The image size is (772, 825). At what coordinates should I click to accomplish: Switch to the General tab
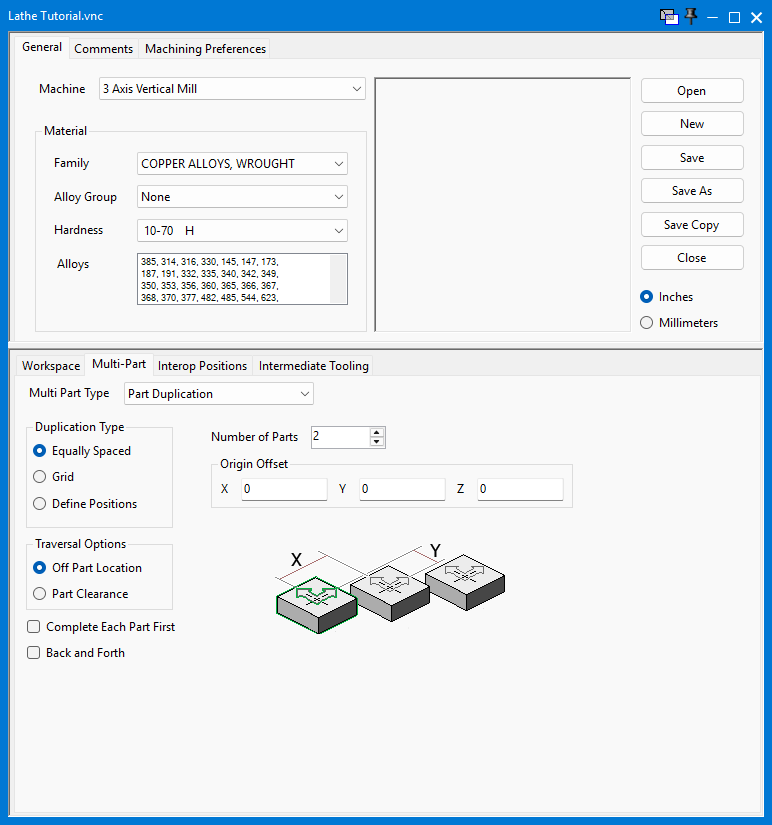[x=42, y=47]
